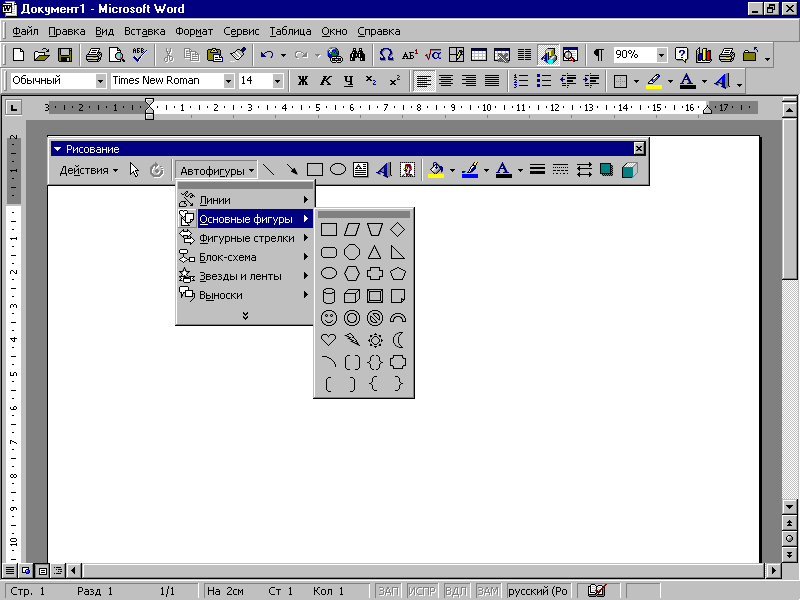Select diamond basic shape
The height and width of the screenshot is (600, 800).
tap(397, 230)
